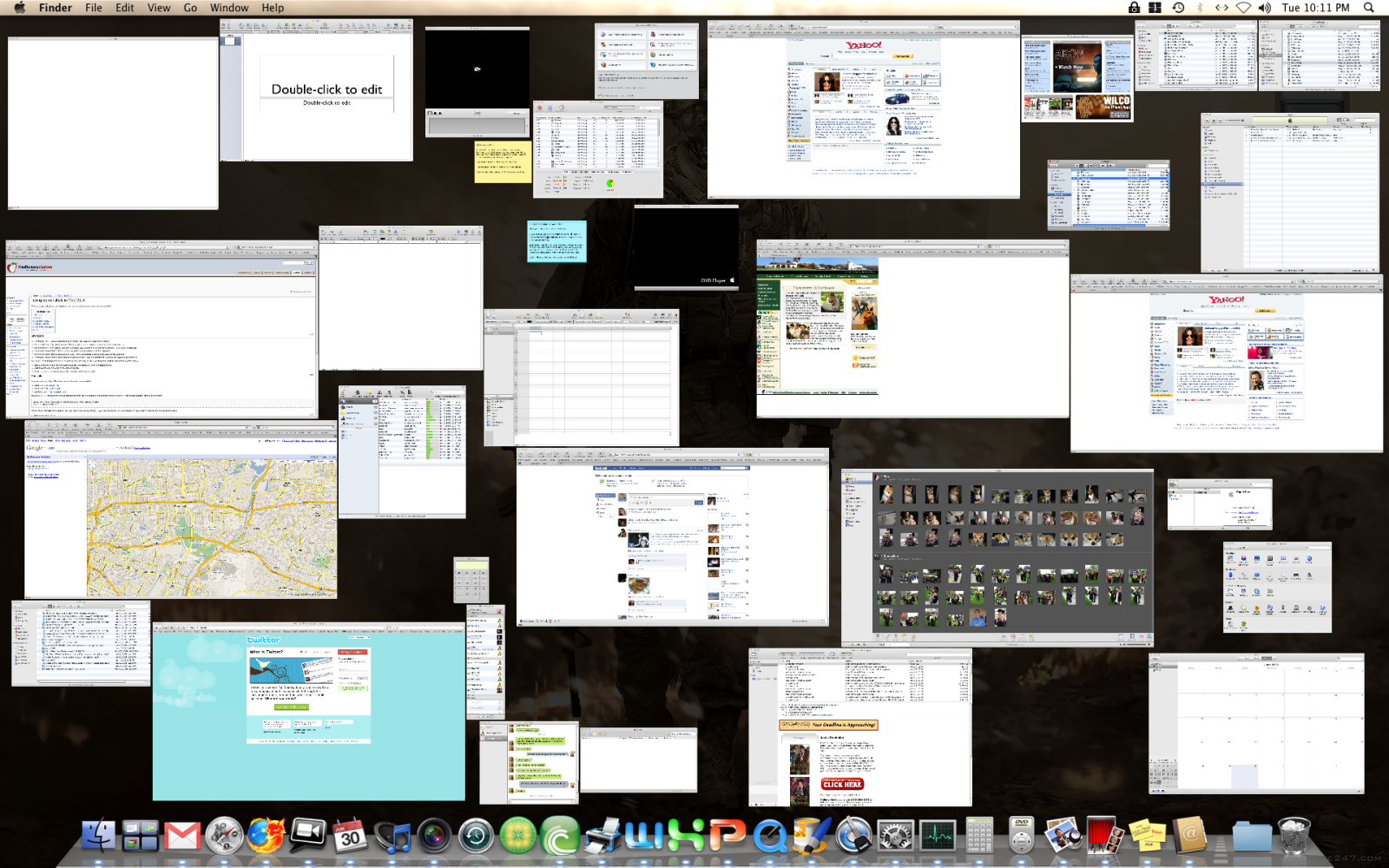The image size is (1389, 868).
Task: Switch to the black DVD Player window
Action: 686,247
